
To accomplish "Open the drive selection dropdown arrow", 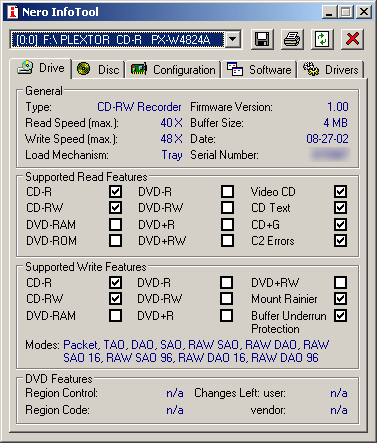I will point(233,40).
